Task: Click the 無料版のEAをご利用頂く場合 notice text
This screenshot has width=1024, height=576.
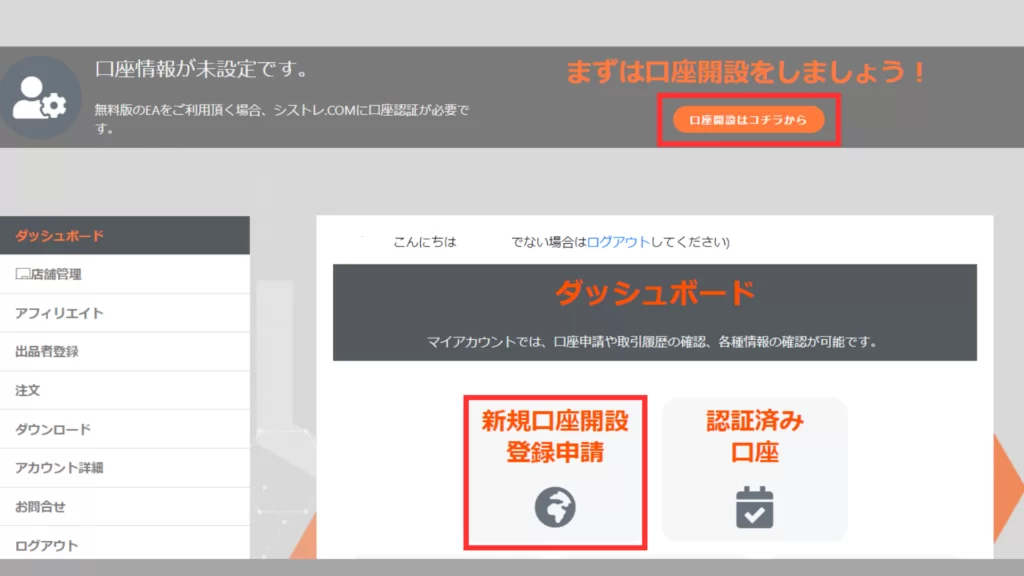Action: [282, 119]
